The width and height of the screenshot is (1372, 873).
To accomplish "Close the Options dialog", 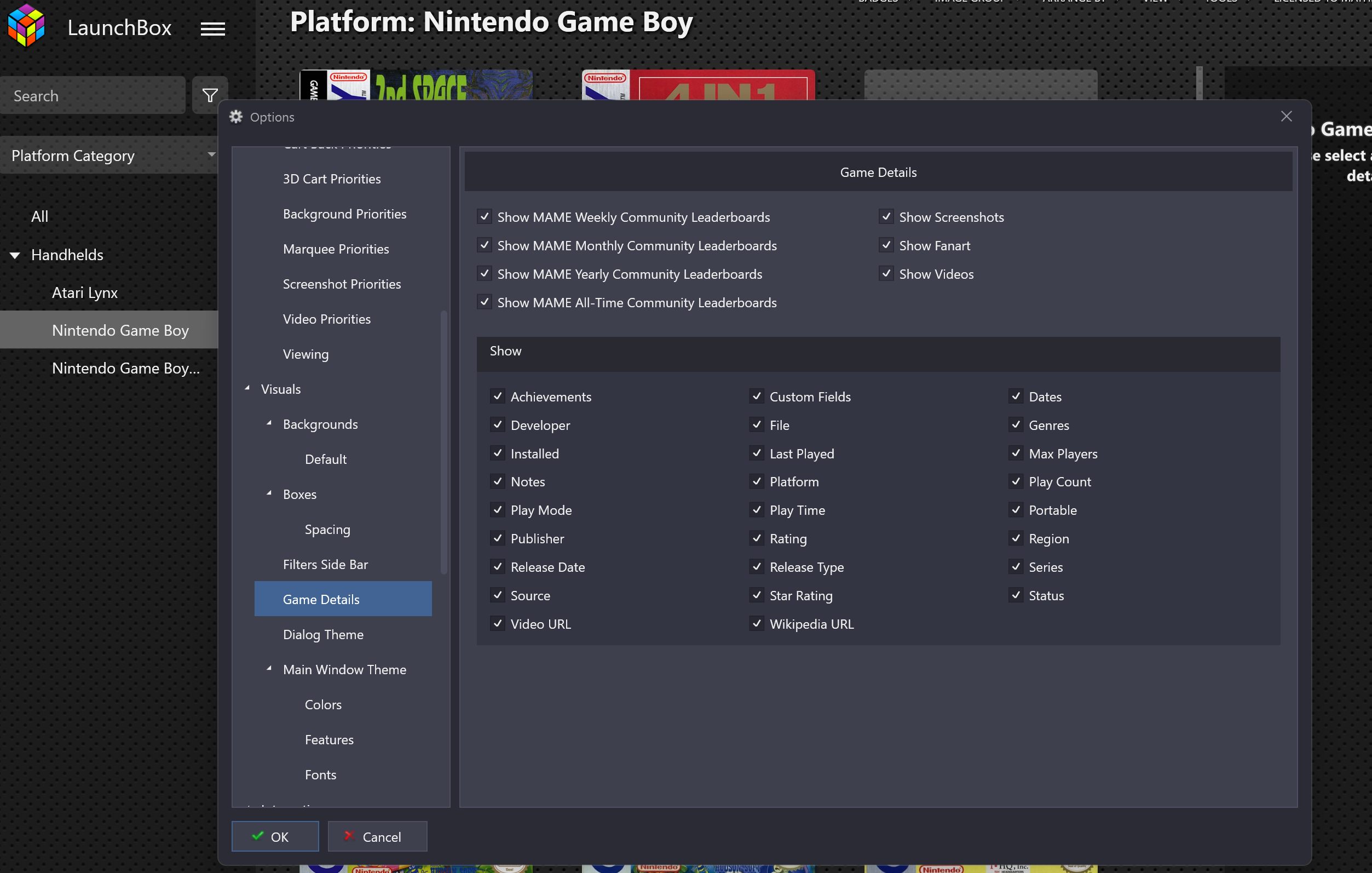I will click(x=1286, y=116).
